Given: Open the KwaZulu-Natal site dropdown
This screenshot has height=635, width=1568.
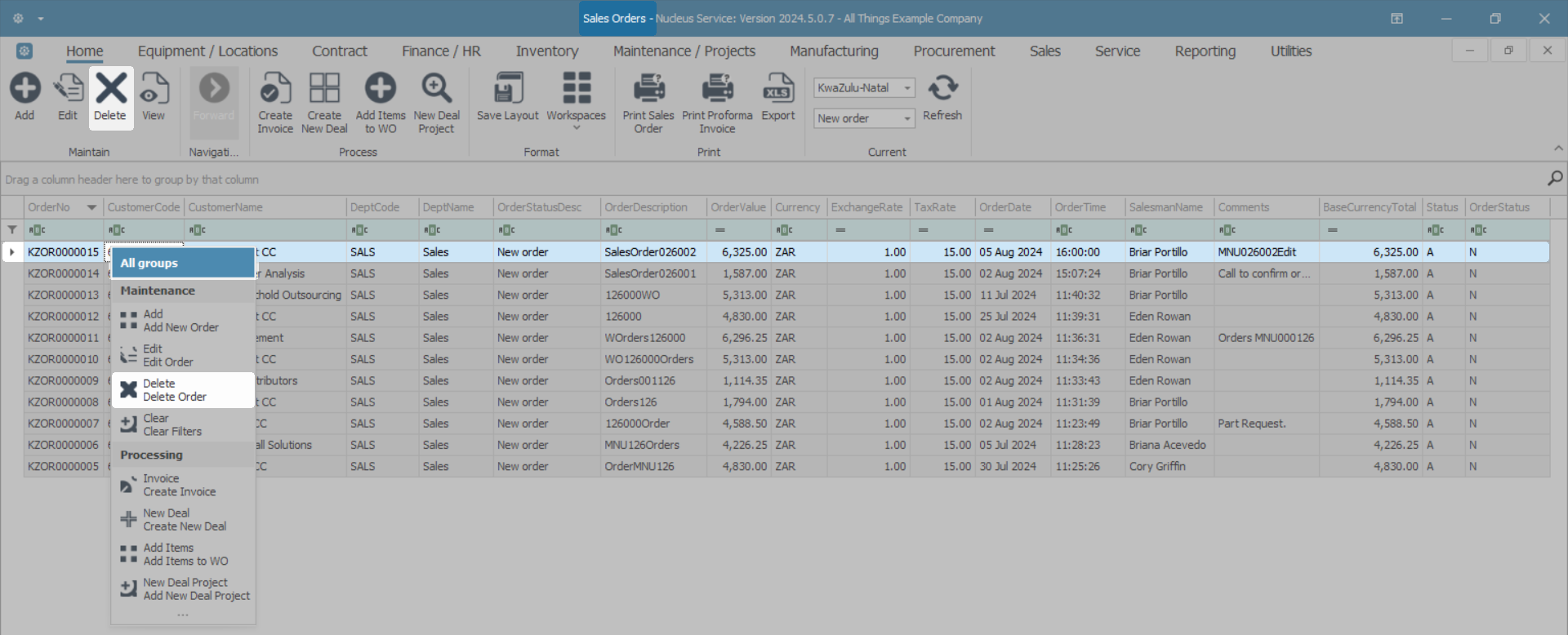Looking at the screenshot, I should point(906,88).
